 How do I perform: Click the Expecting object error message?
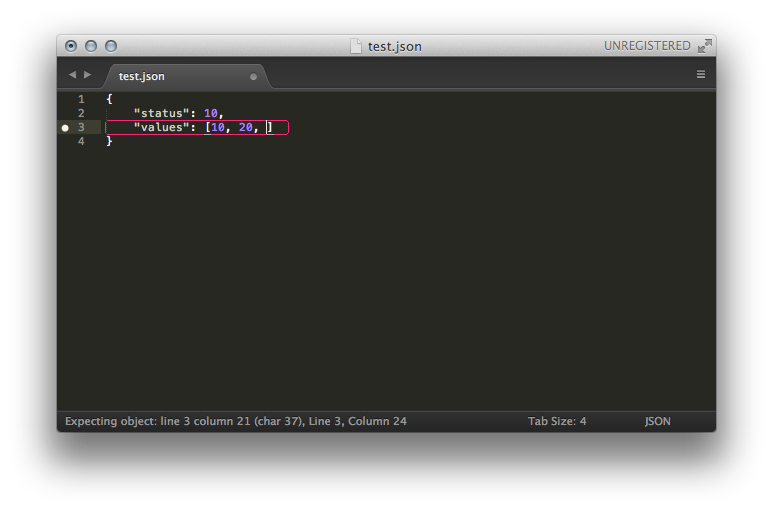pyautogui.click(x=236, y=421)
